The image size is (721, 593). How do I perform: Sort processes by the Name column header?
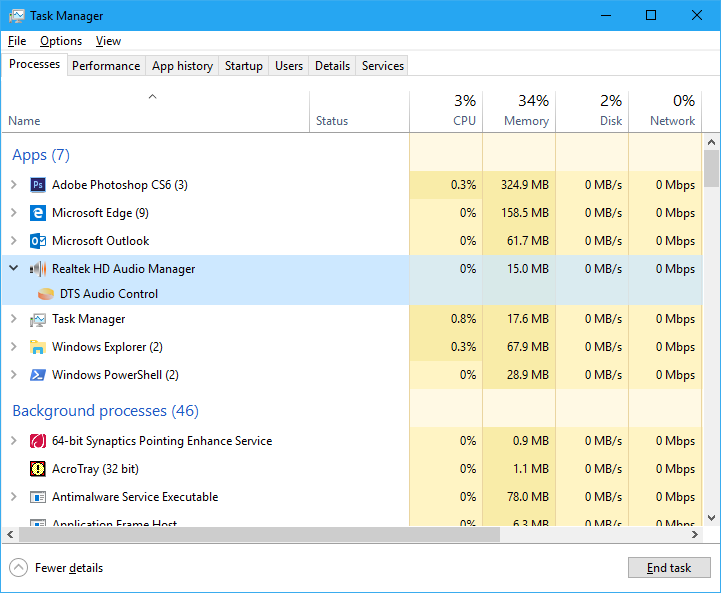coord(155,112)
